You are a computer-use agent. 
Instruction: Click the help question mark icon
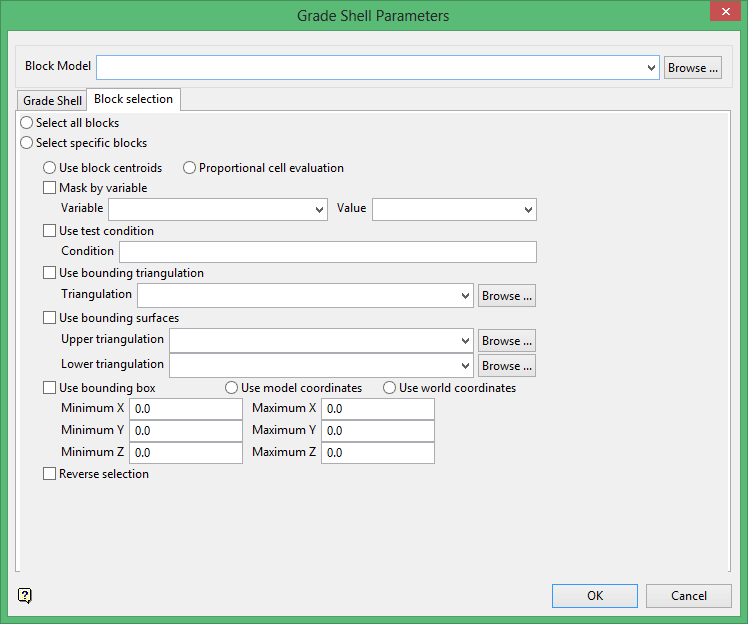tap(25, 596)
